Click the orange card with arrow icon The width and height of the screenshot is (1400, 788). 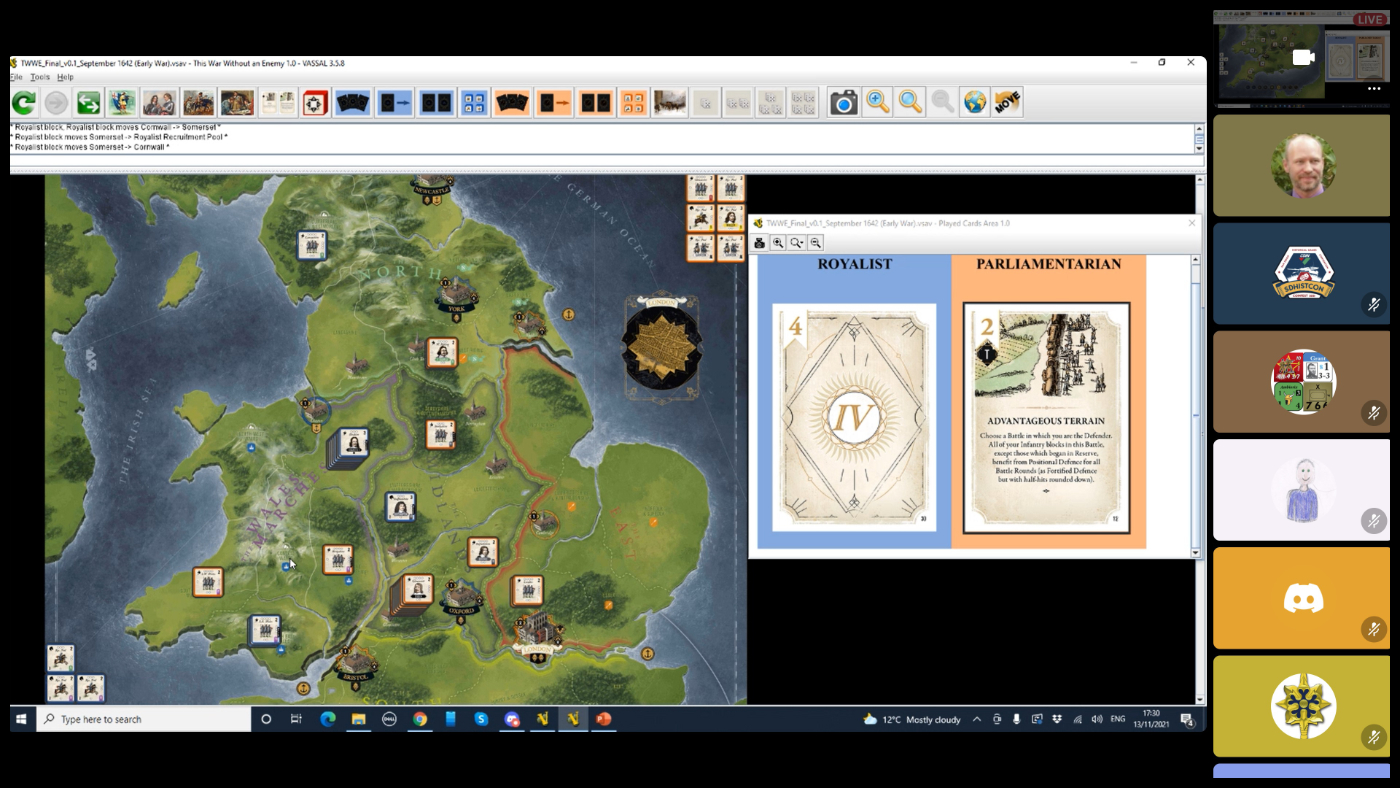coord(553,102)
